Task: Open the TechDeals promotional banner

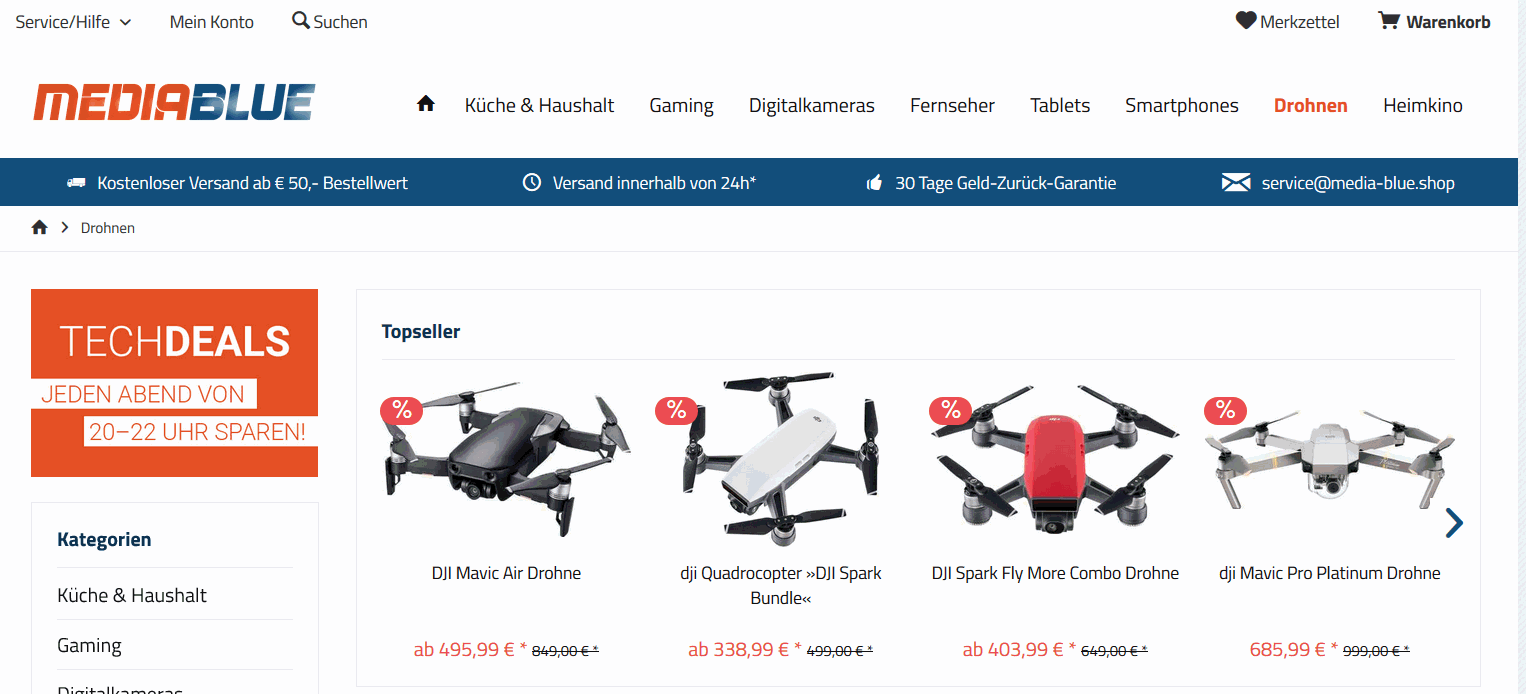Action: 174,383
